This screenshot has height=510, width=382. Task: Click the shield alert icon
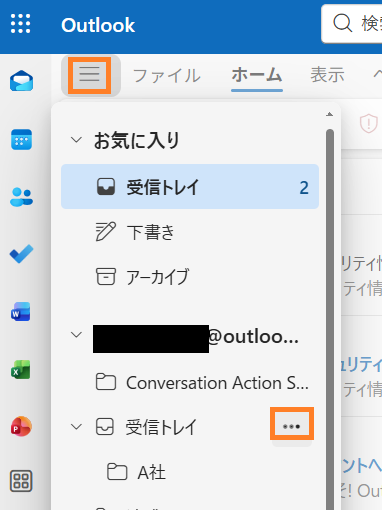click(369, 123)
